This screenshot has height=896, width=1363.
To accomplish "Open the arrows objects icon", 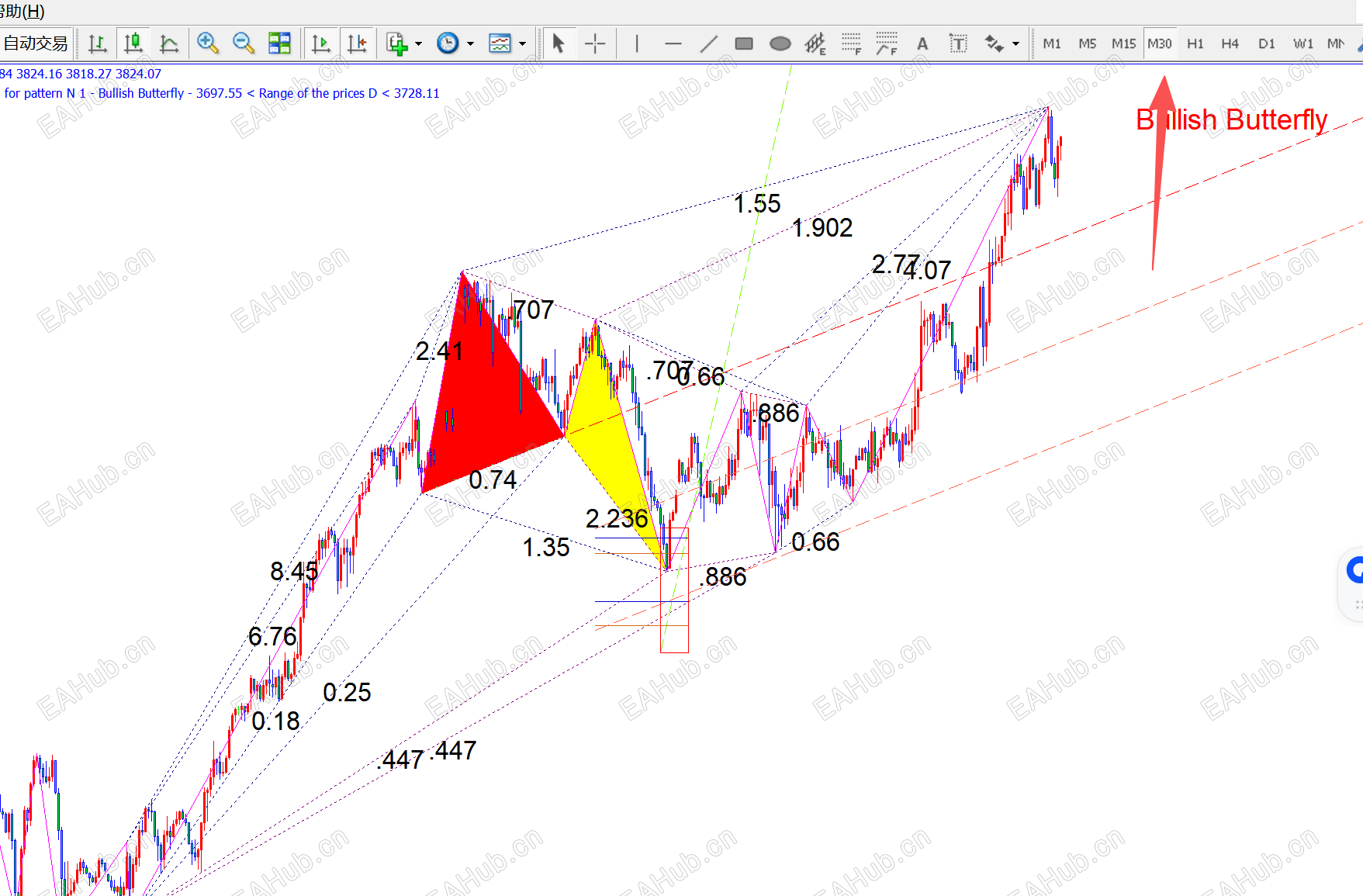I will [994, 43].
